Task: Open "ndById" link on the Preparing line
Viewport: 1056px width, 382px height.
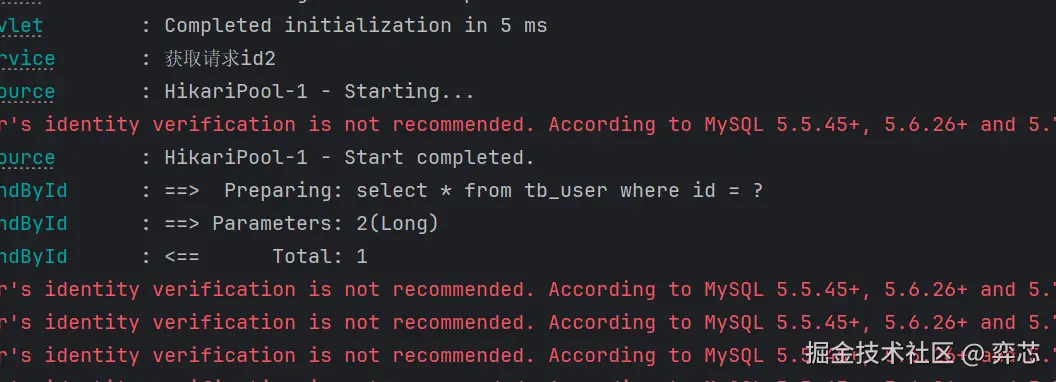Action: pos(33,191)
